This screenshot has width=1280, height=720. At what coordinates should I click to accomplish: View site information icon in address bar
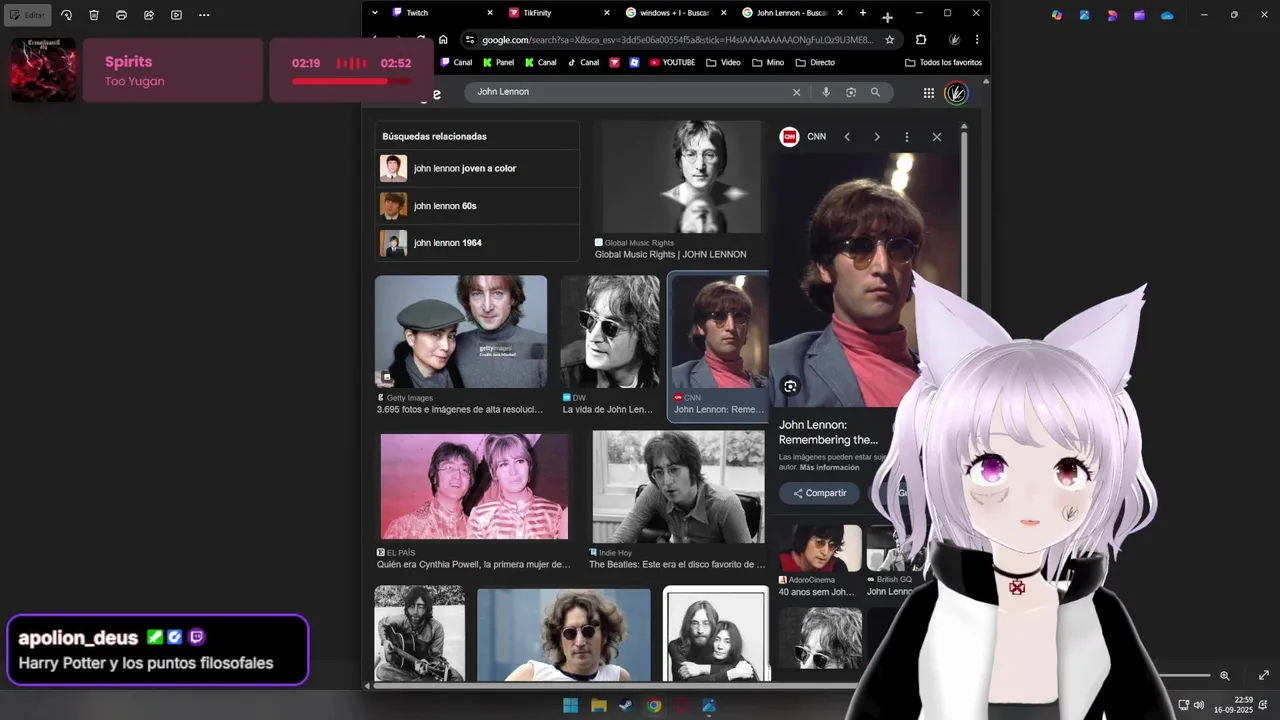point(470,39)
